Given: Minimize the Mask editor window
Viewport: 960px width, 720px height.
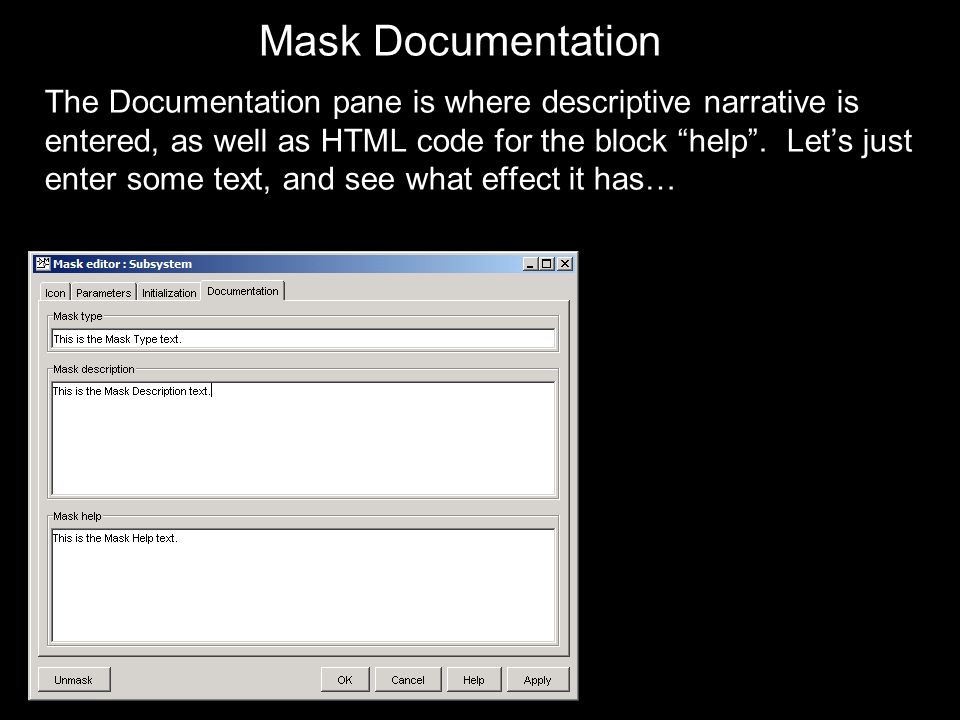Looking at the screenshot, I should pyautogui.click(x=530, y=264).
